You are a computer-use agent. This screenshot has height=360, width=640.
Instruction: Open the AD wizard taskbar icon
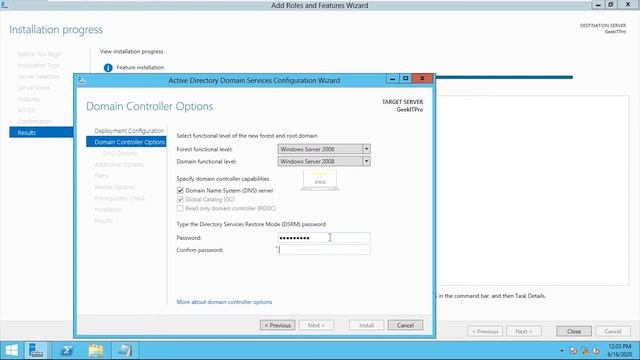pos(124,350)
